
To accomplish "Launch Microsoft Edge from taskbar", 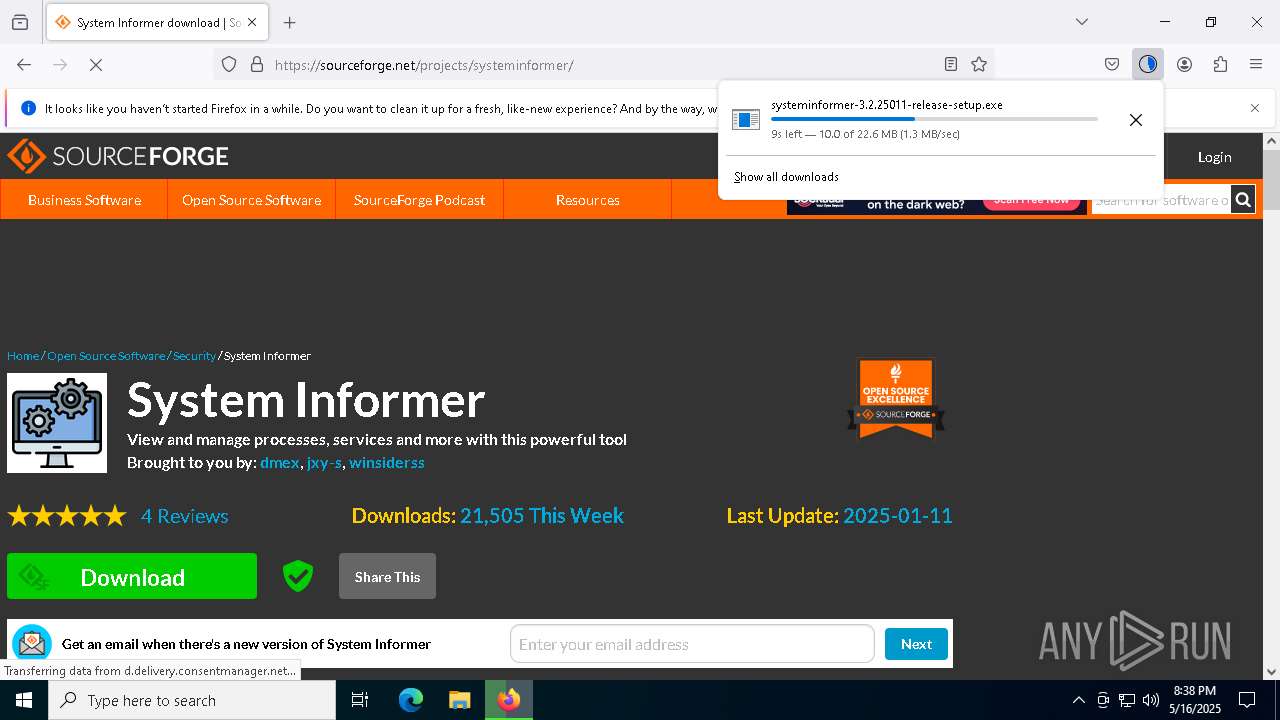I will pyautogui.click(x=411, y=700).
